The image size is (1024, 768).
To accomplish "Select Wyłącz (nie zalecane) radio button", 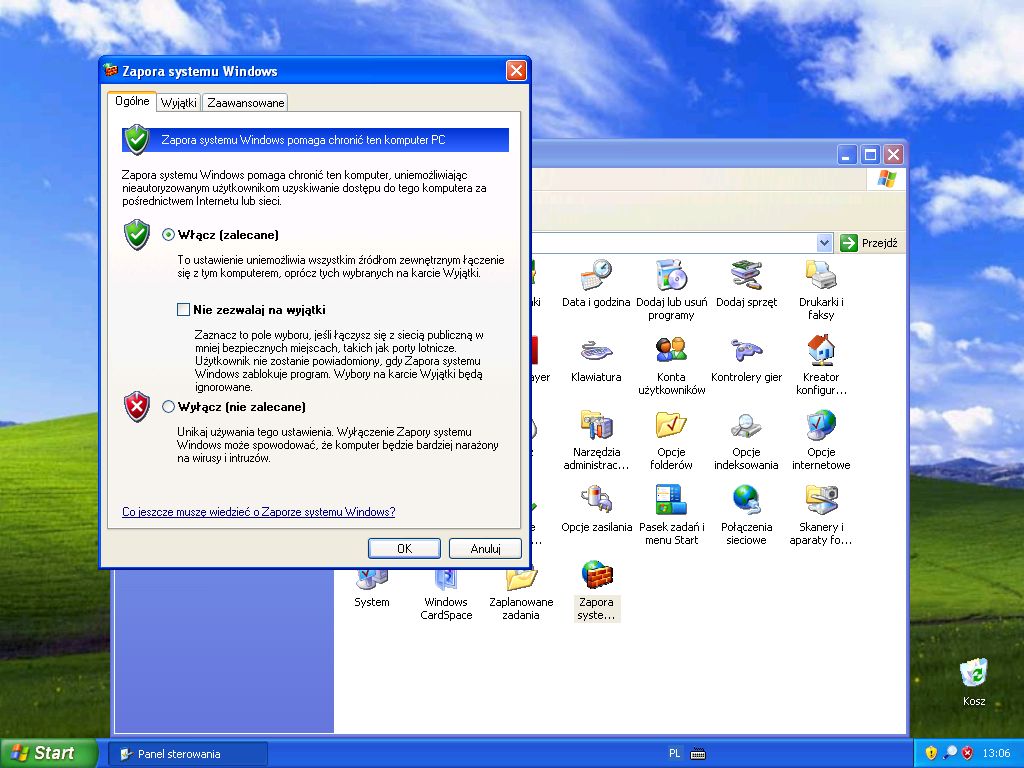I will pyautogui.click(x=168, y=407).
